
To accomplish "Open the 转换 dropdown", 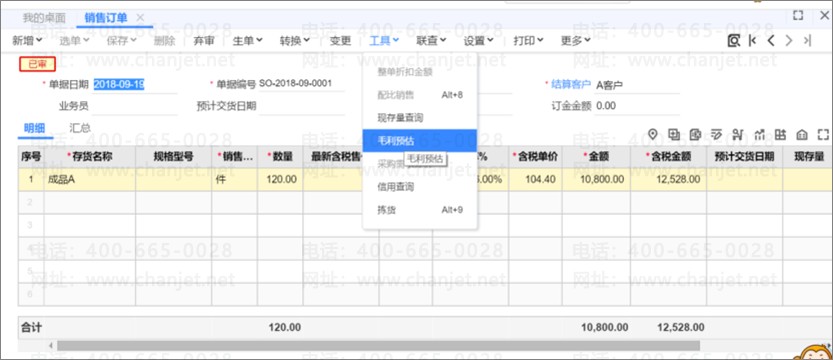I will [295, 40].
